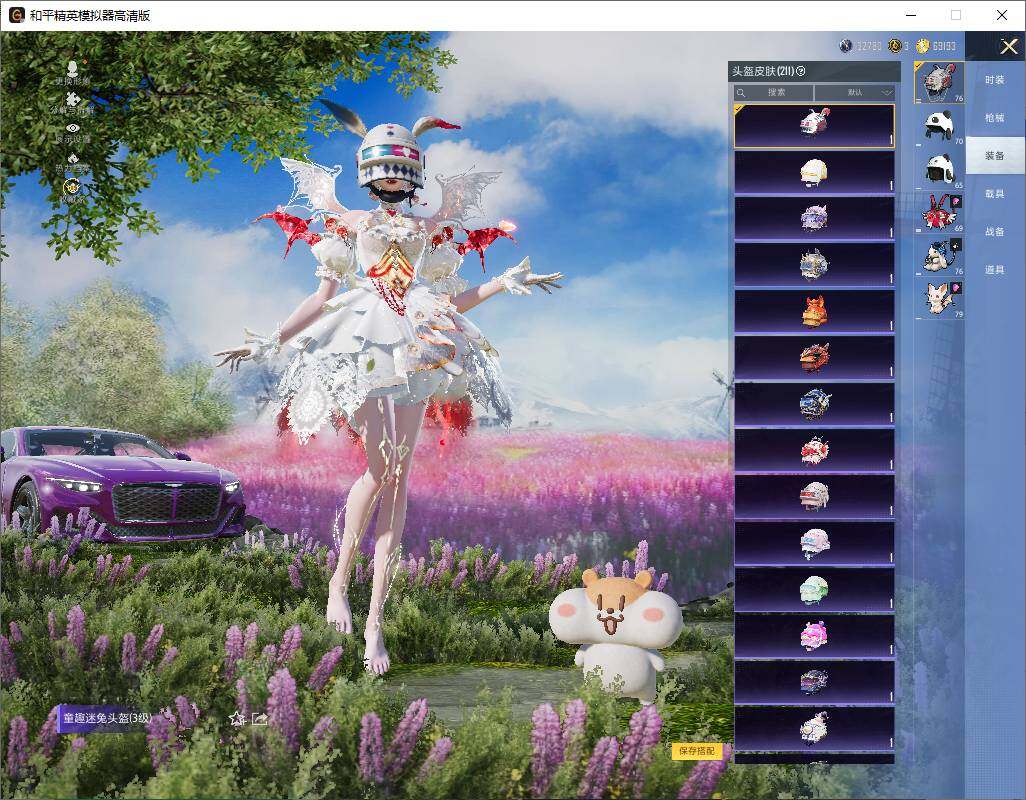Select the highlighted rabbit helmet skin row

coord(814,126)
